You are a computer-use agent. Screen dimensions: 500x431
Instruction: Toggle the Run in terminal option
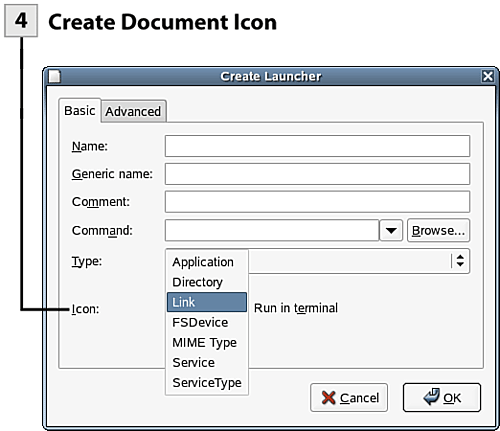(x=296, y=308)
